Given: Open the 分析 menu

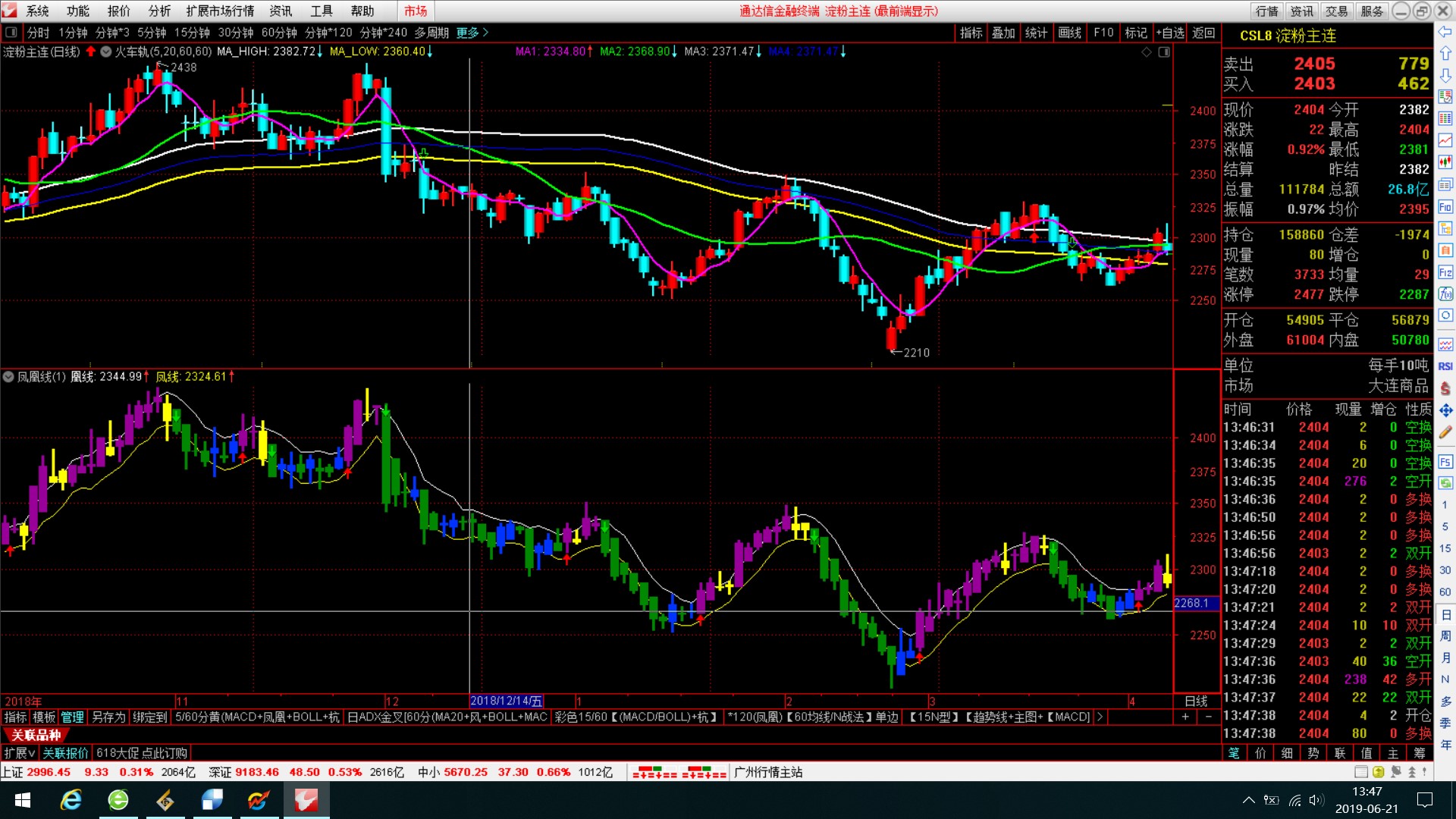Looking at the screenshot, I should click(x=159, y=11).
